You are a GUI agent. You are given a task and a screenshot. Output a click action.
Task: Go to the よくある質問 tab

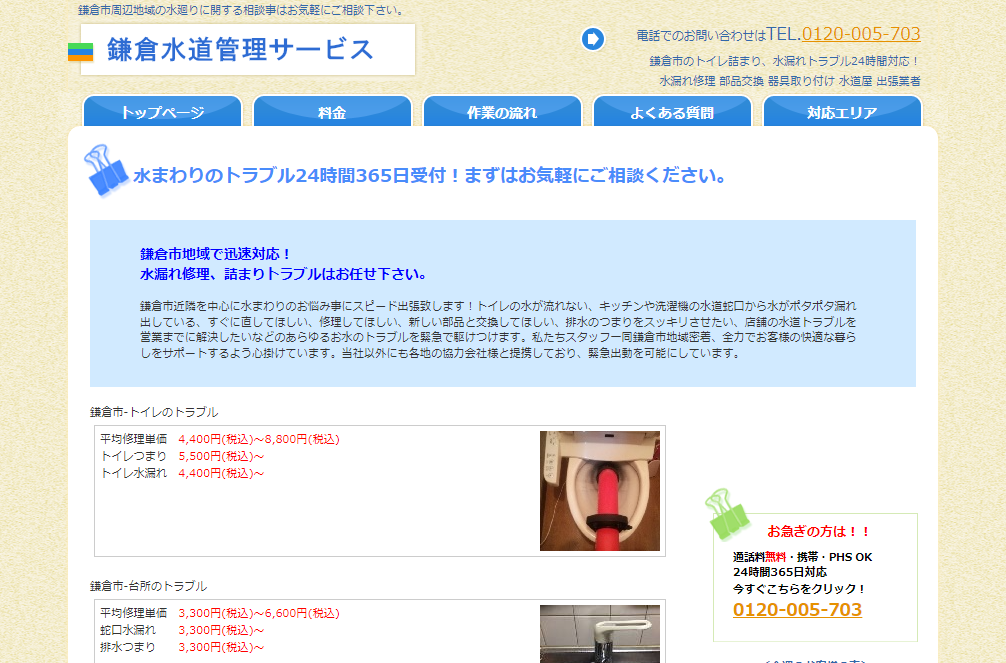point(672,112)
